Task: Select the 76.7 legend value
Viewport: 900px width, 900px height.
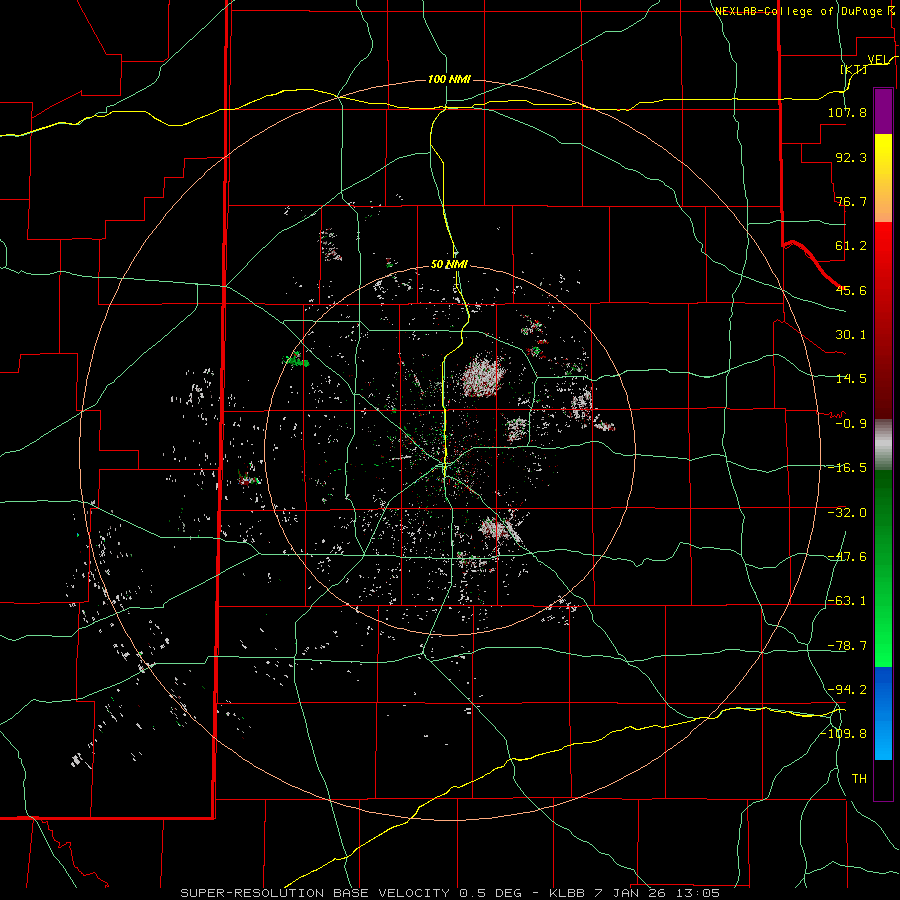Action: pos(851,201)
